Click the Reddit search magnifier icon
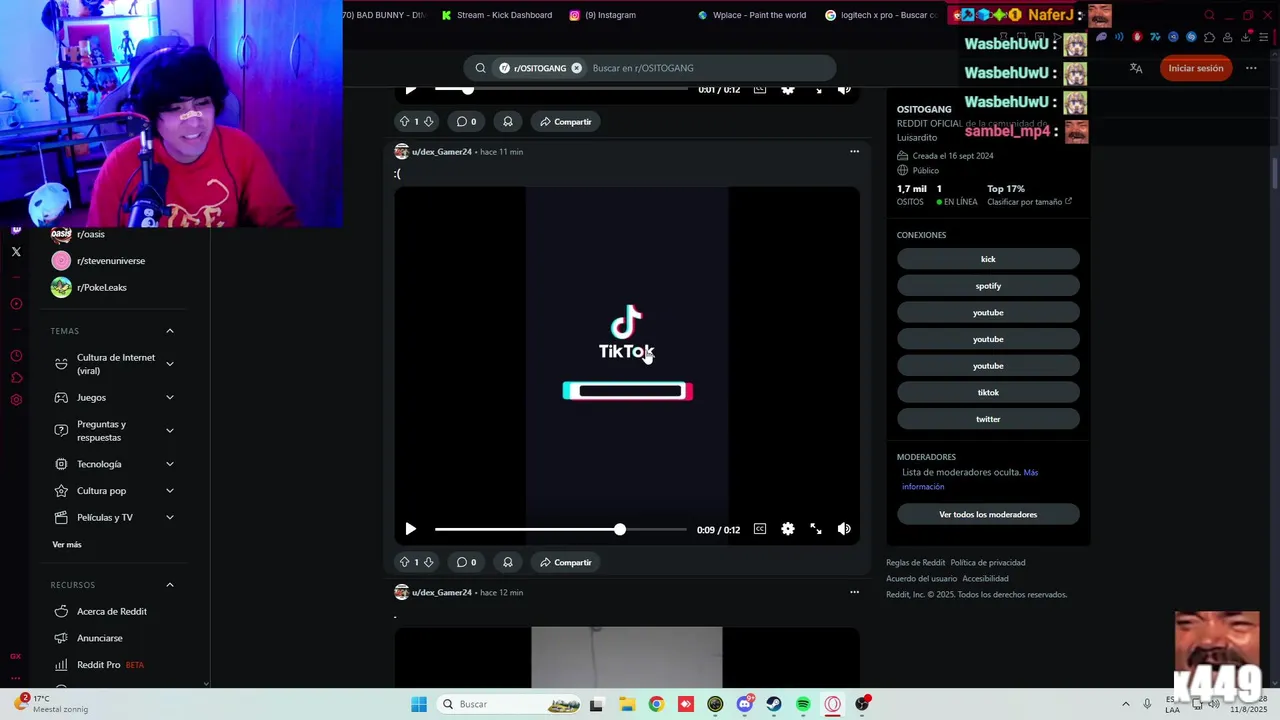 (480, 68)
